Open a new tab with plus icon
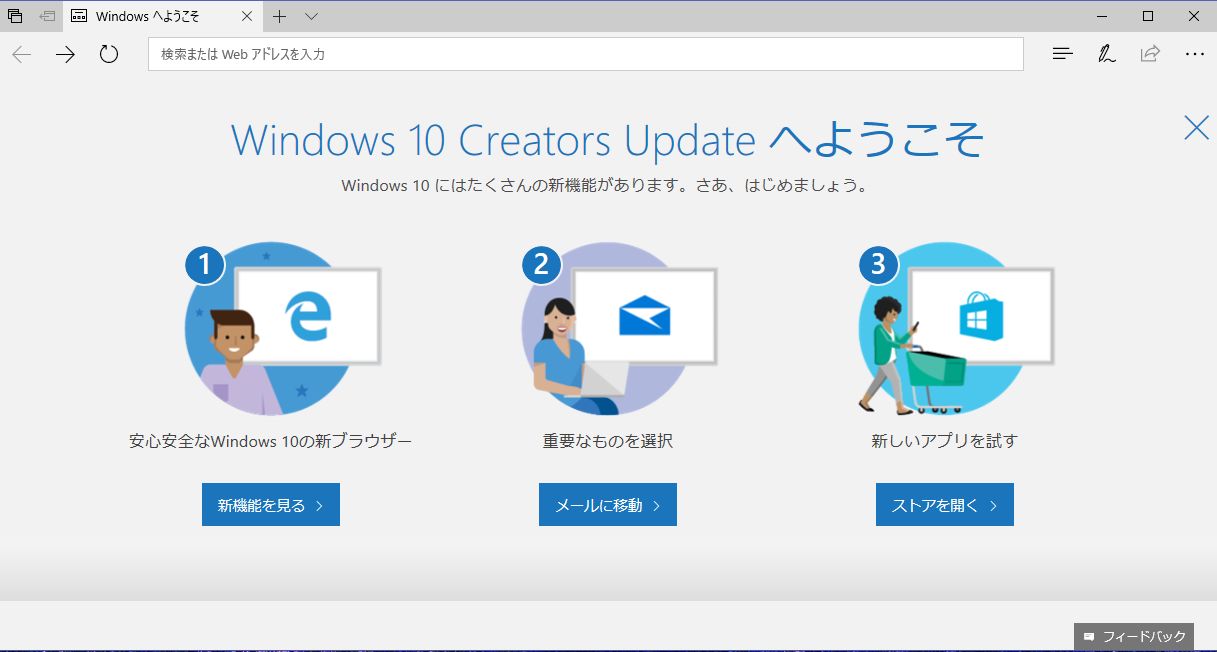This screenshot has width=1217, height=652. point(280,16)
